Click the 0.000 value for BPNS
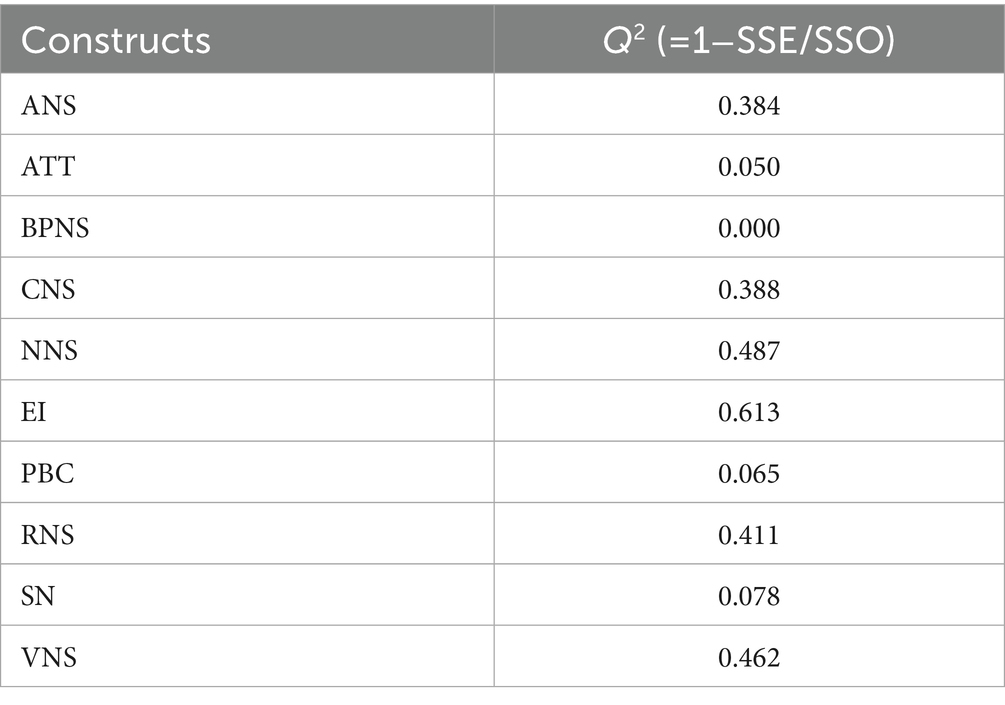Screen dimensions: 1005x705 click(749, 228)
